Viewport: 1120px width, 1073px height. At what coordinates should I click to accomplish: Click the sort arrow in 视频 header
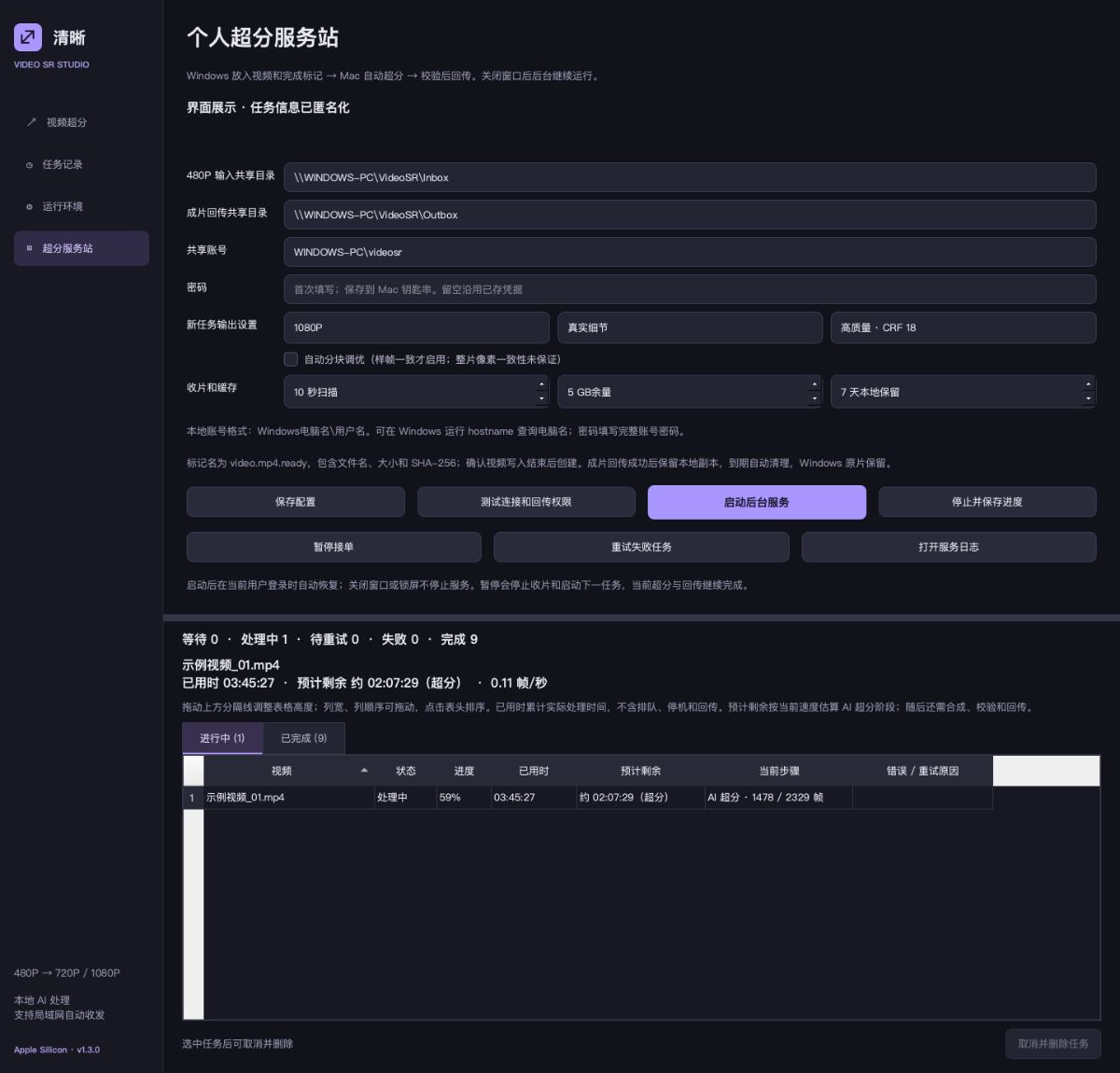pos(364,770)
